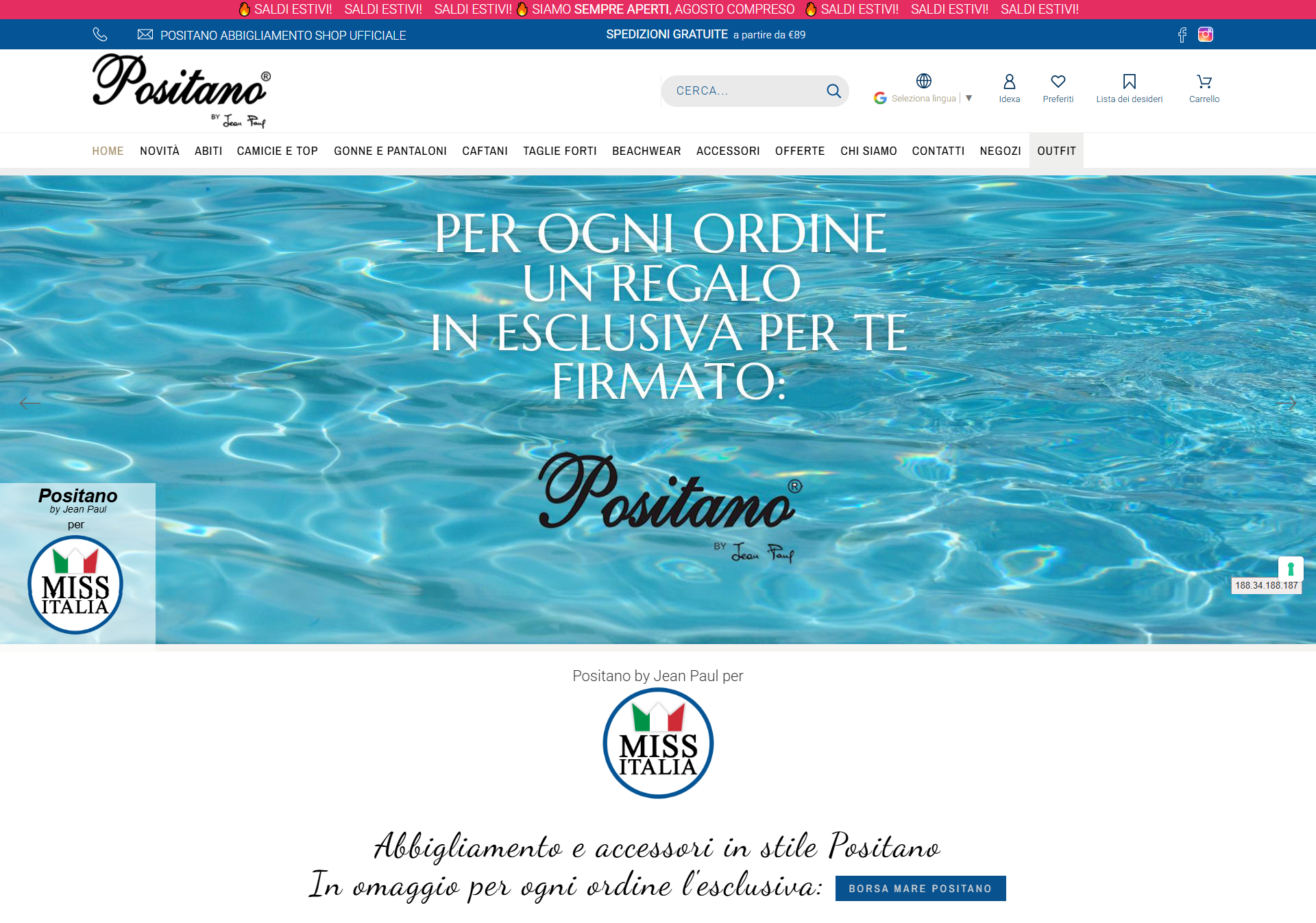The height and width of the screenshot is (923, 1316).
Task: Go to next slide arrow
Action: [x=1286, y=404]
